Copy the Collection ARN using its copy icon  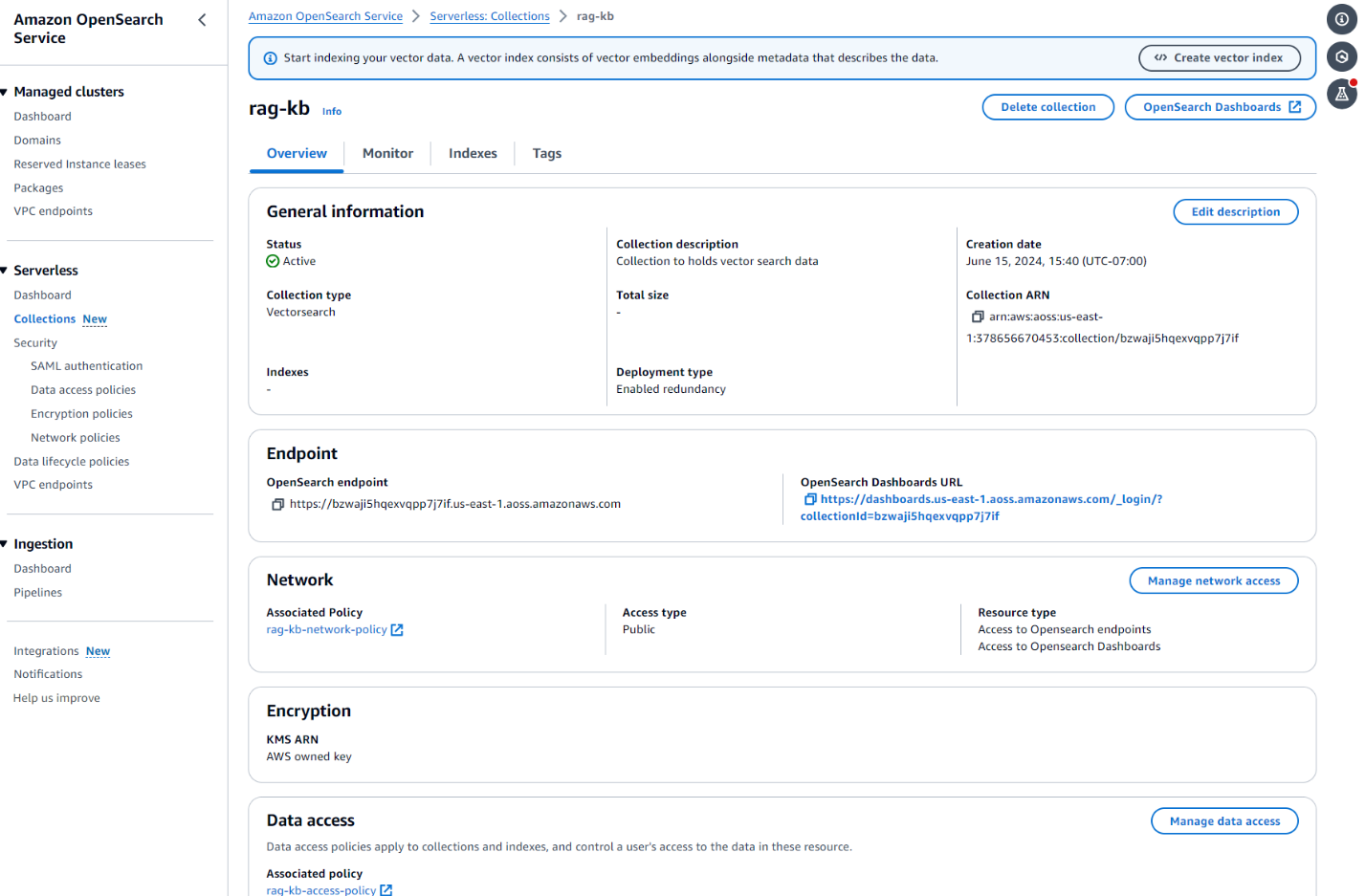[x=978, y=317]
